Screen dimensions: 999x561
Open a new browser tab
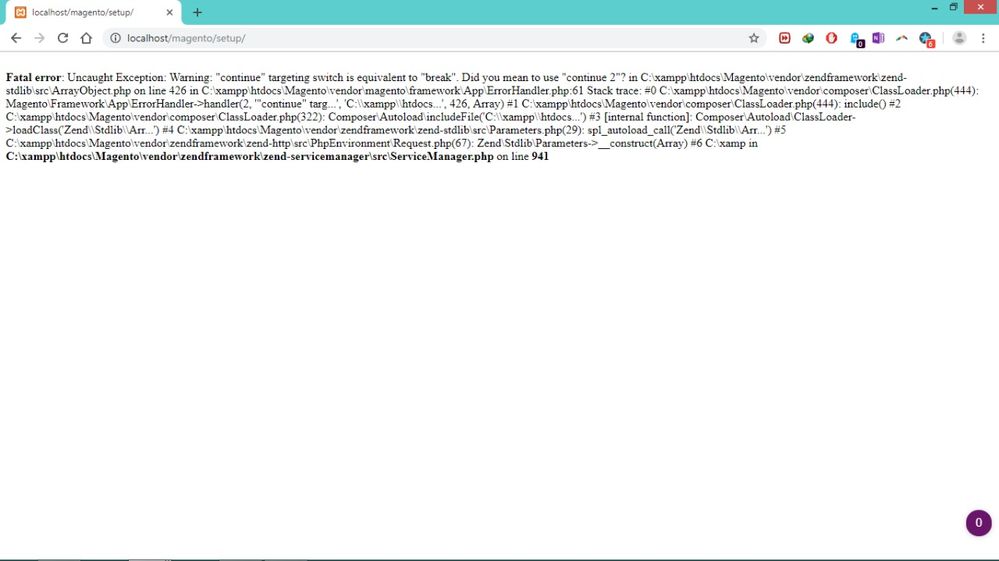197,12
